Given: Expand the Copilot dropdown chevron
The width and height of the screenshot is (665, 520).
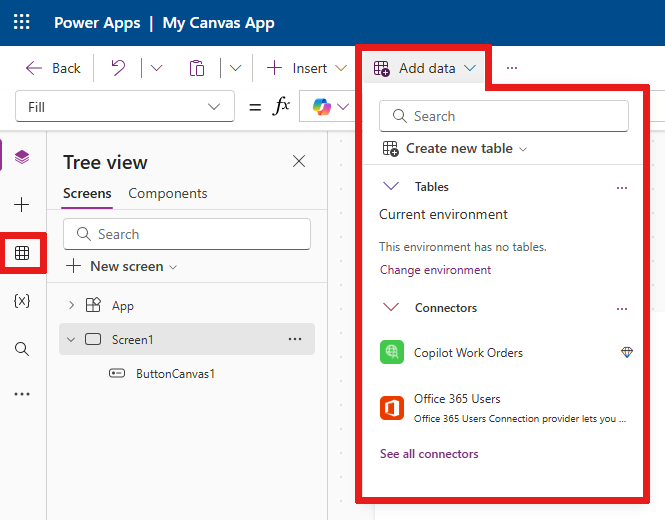Looking at the screenshot, I should (x=343, y=106).
